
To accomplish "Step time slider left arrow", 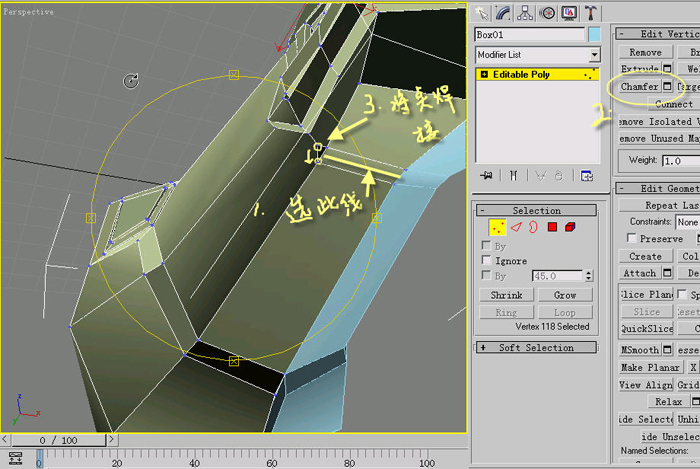I will (4, 440).
